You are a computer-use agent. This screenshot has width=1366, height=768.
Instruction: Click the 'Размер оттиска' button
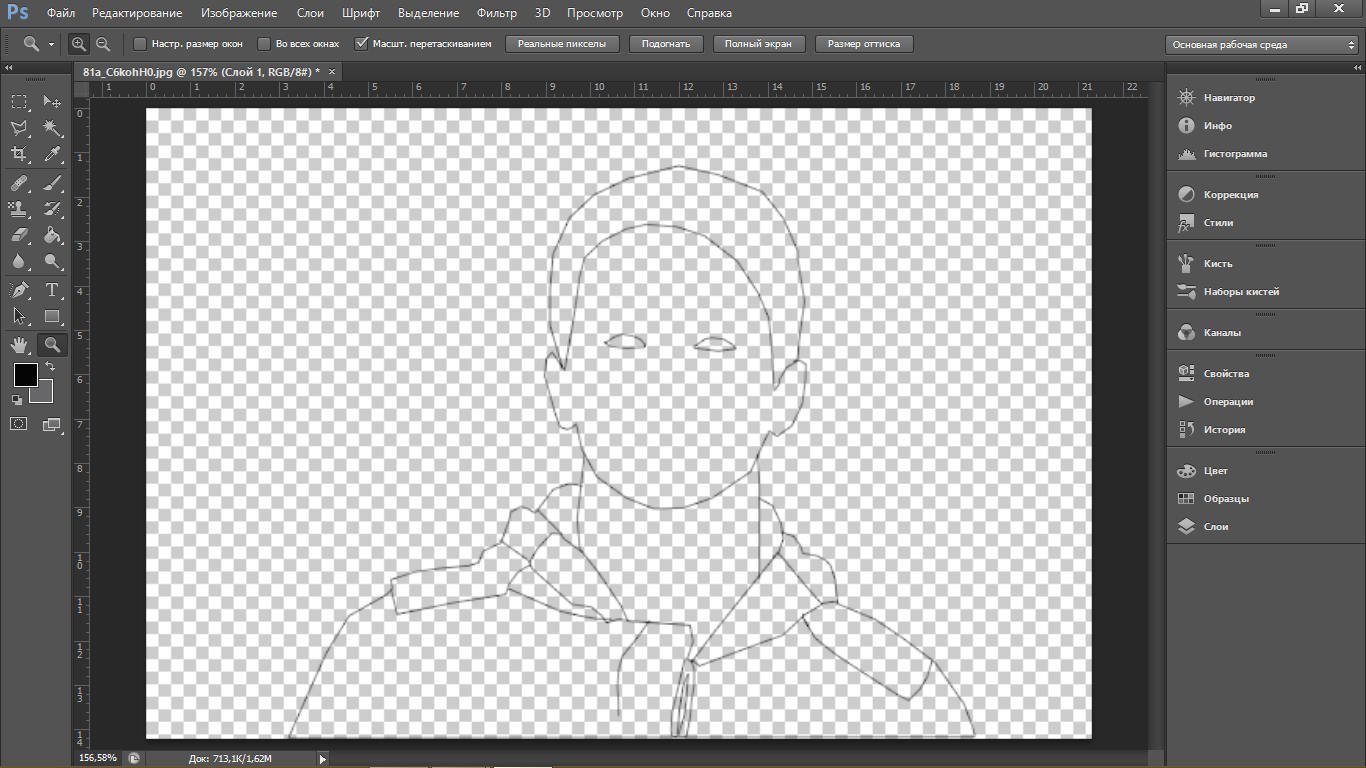(x=864, y=44)
